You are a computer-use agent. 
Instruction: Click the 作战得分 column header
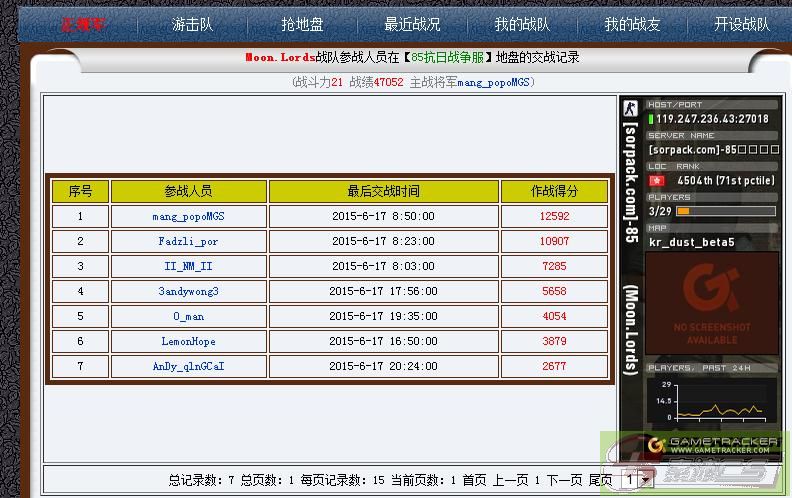point(554,191)
